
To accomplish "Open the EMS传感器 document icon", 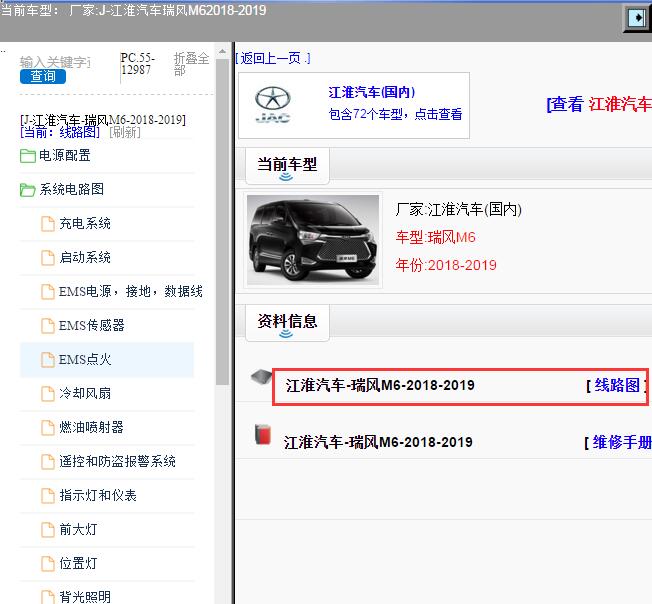I will [x=48, y=326].
